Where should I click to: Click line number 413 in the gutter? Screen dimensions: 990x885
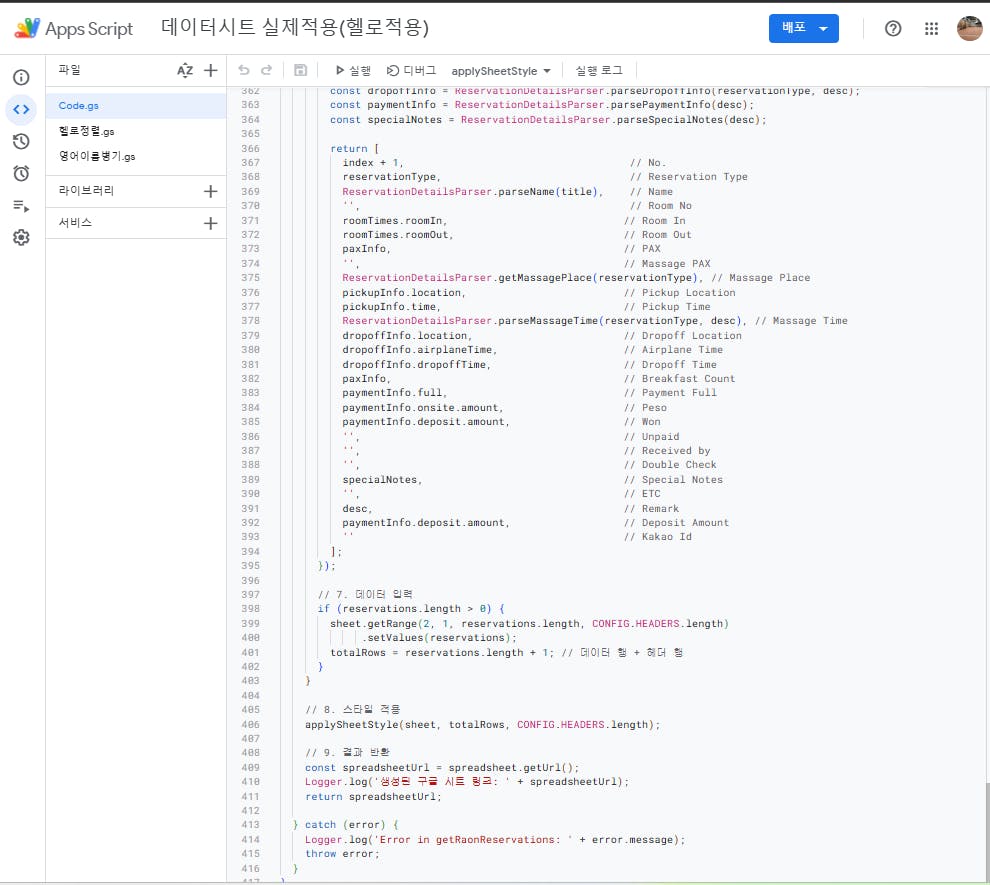(250, 824)
